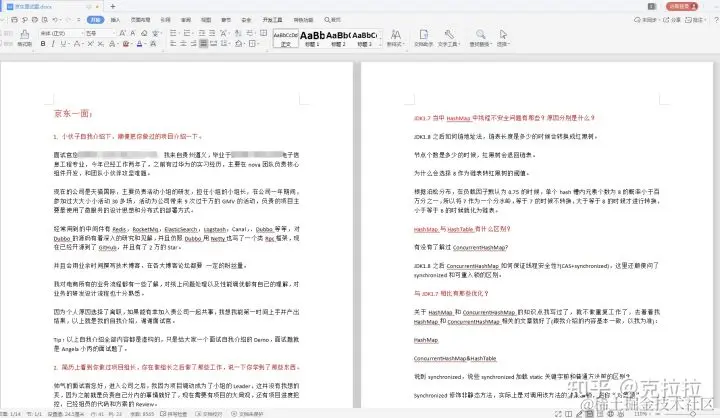Switch to the View (视图) tab
Image resolution: width=720 pixels, height=418 pixels.
[206, 20]
